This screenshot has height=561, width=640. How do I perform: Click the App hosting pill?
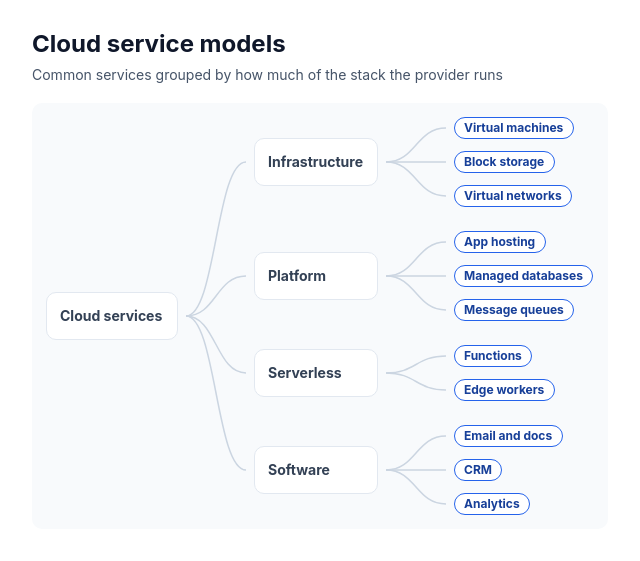500,242
